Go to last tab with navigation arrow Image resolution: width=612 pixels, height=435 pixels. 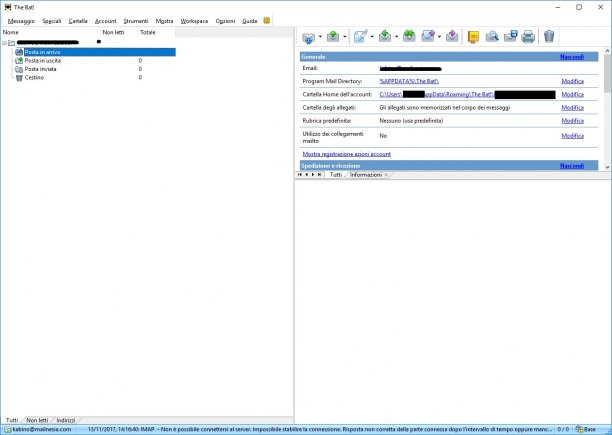pos(320,175)
